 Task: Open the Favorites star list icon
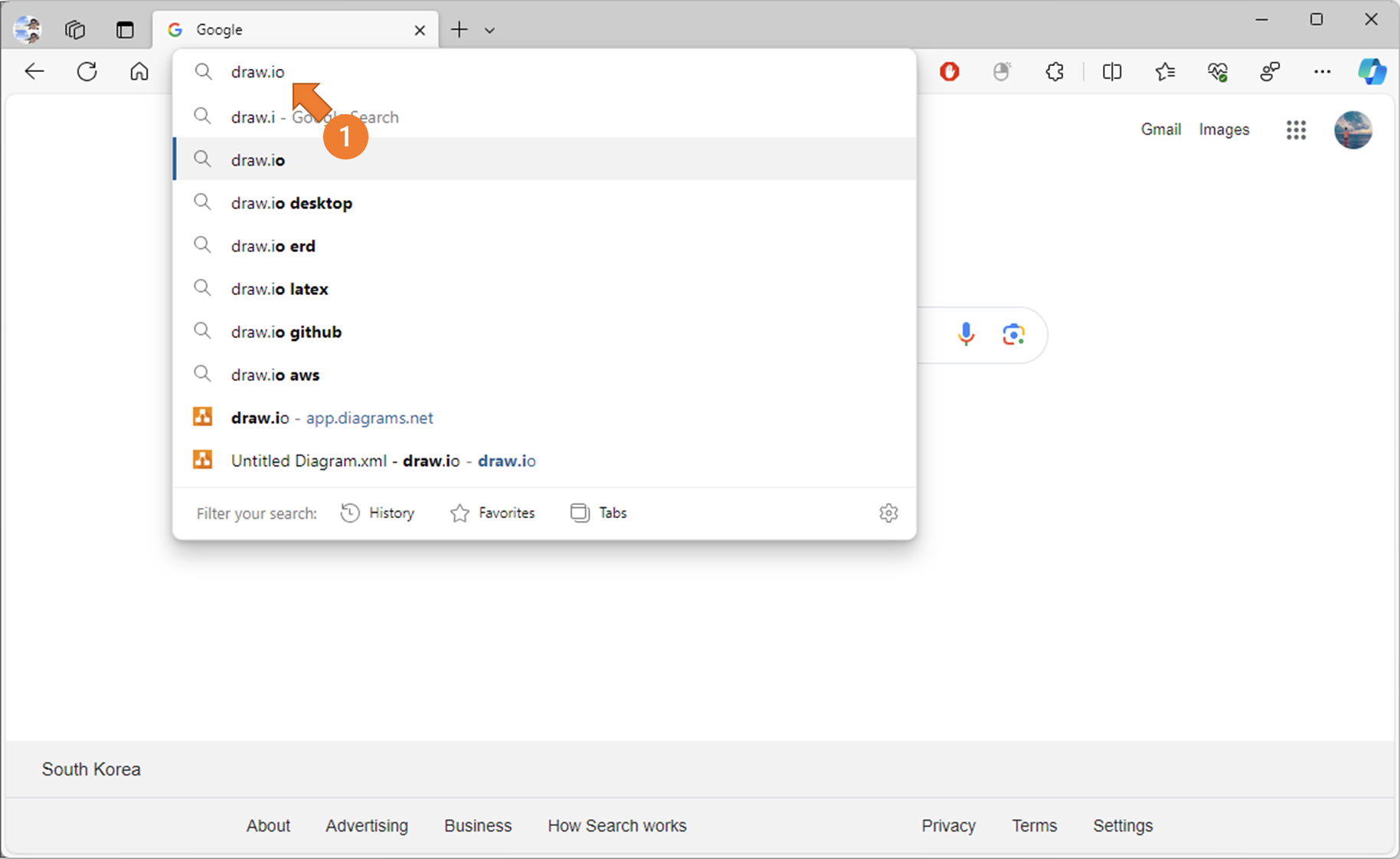1165,72
